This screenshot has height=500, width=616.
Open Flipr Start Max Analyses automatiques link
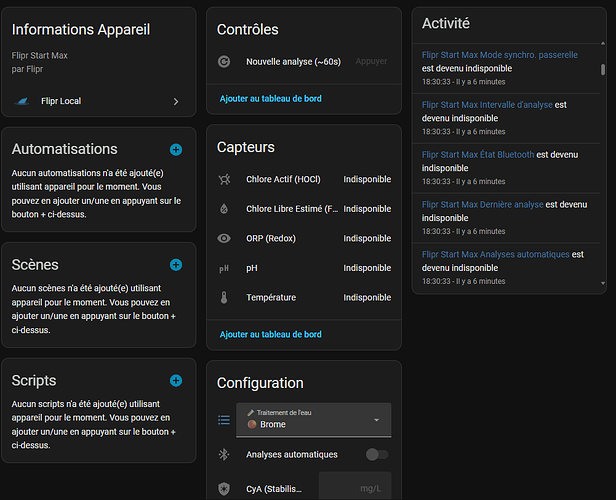[495, 255]
